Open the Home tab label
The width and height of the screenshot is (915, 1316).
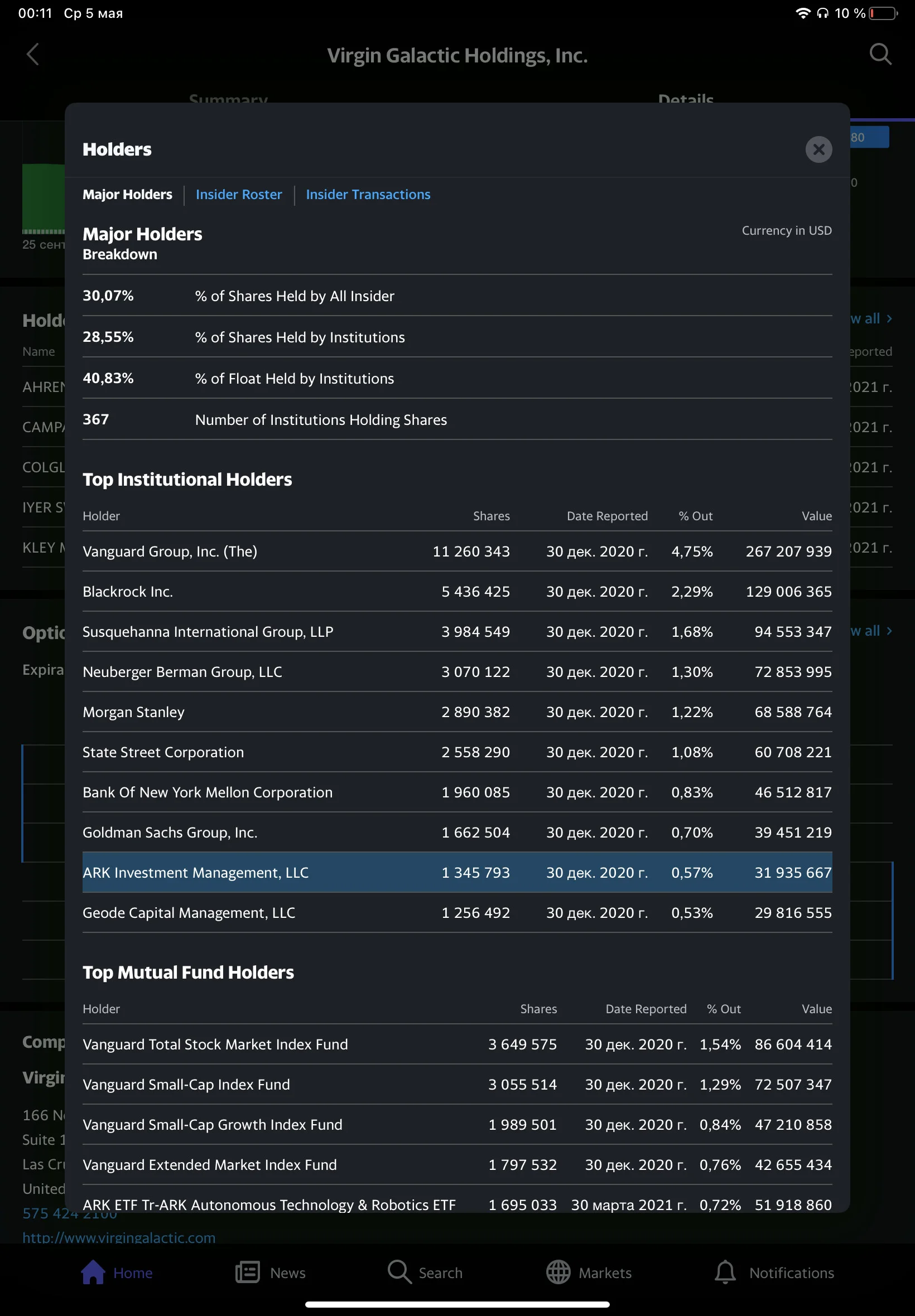(x=133, y=1273)
